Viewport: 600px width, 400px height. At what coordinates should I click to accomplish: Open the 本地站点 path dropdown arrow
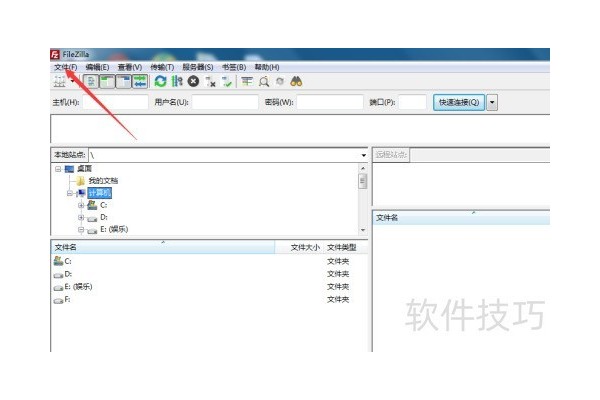(364, 155)
